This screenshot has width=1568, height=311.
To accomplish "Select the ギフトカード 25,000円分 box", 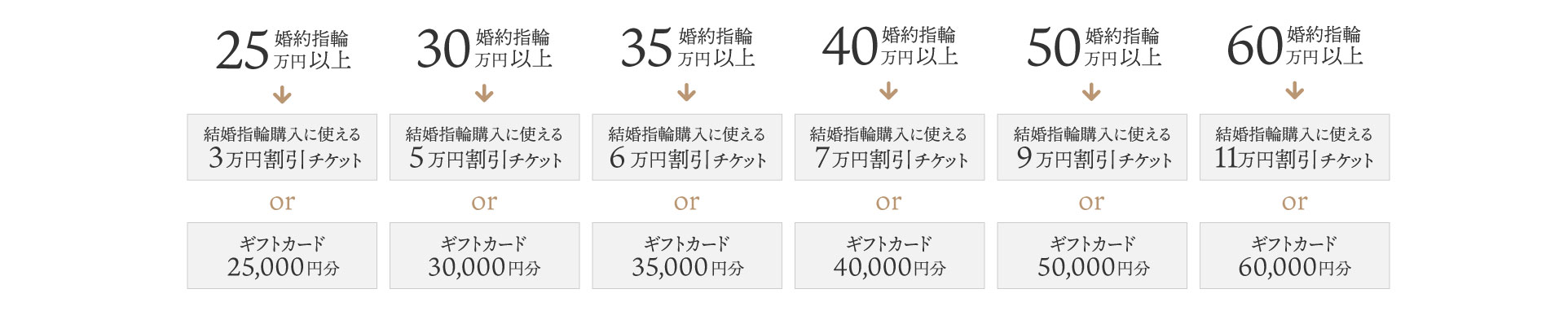I will pos(282,256).
